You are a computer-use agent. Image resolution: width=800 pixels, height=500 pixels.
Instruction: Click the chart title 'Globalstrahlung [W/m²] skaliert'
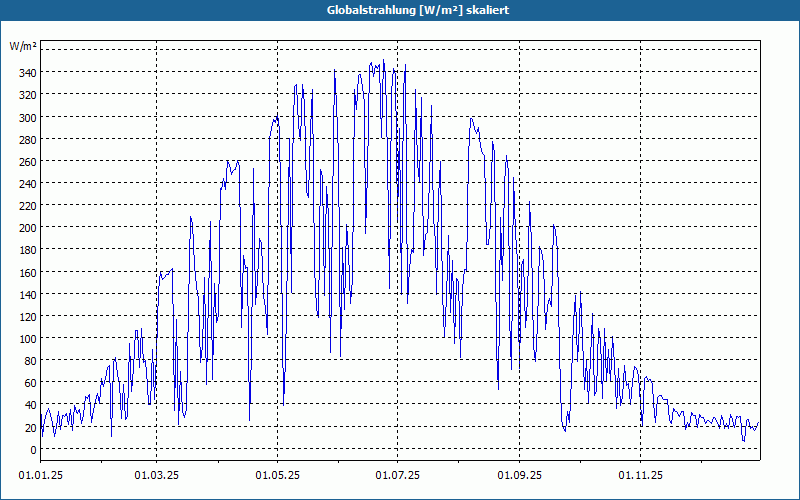click(418, 10)
